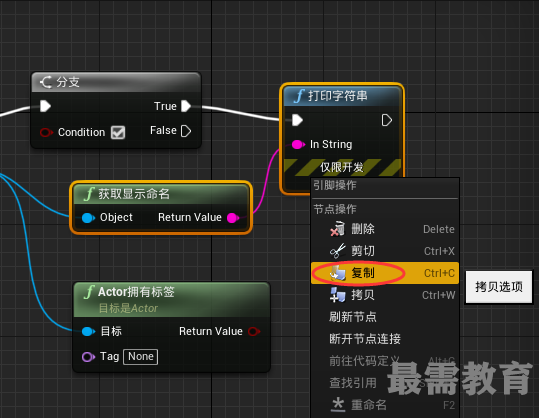Choose 查找引用 in context menu

385,383
